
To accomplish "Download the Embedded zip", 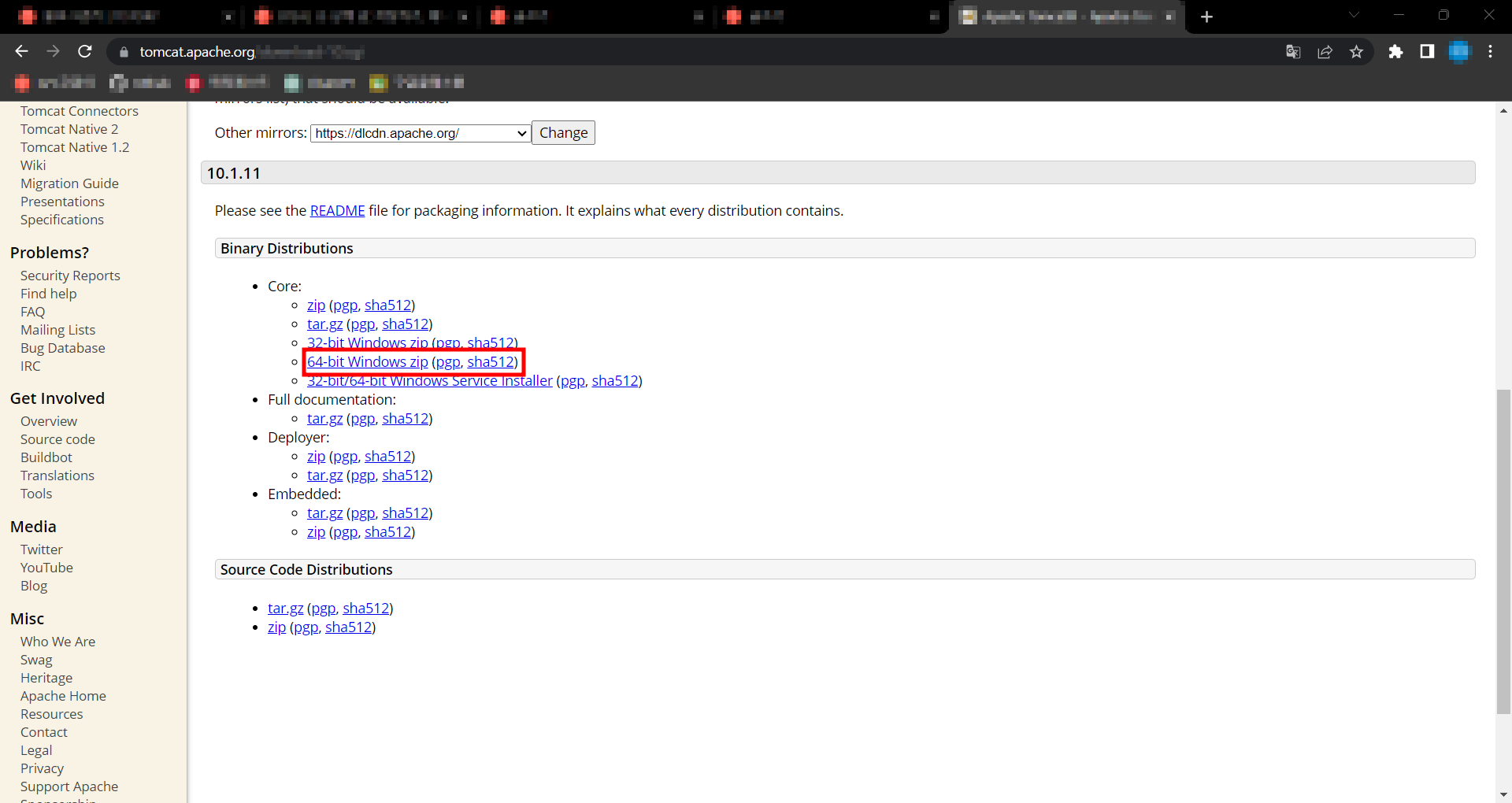I will pos(316,532).
